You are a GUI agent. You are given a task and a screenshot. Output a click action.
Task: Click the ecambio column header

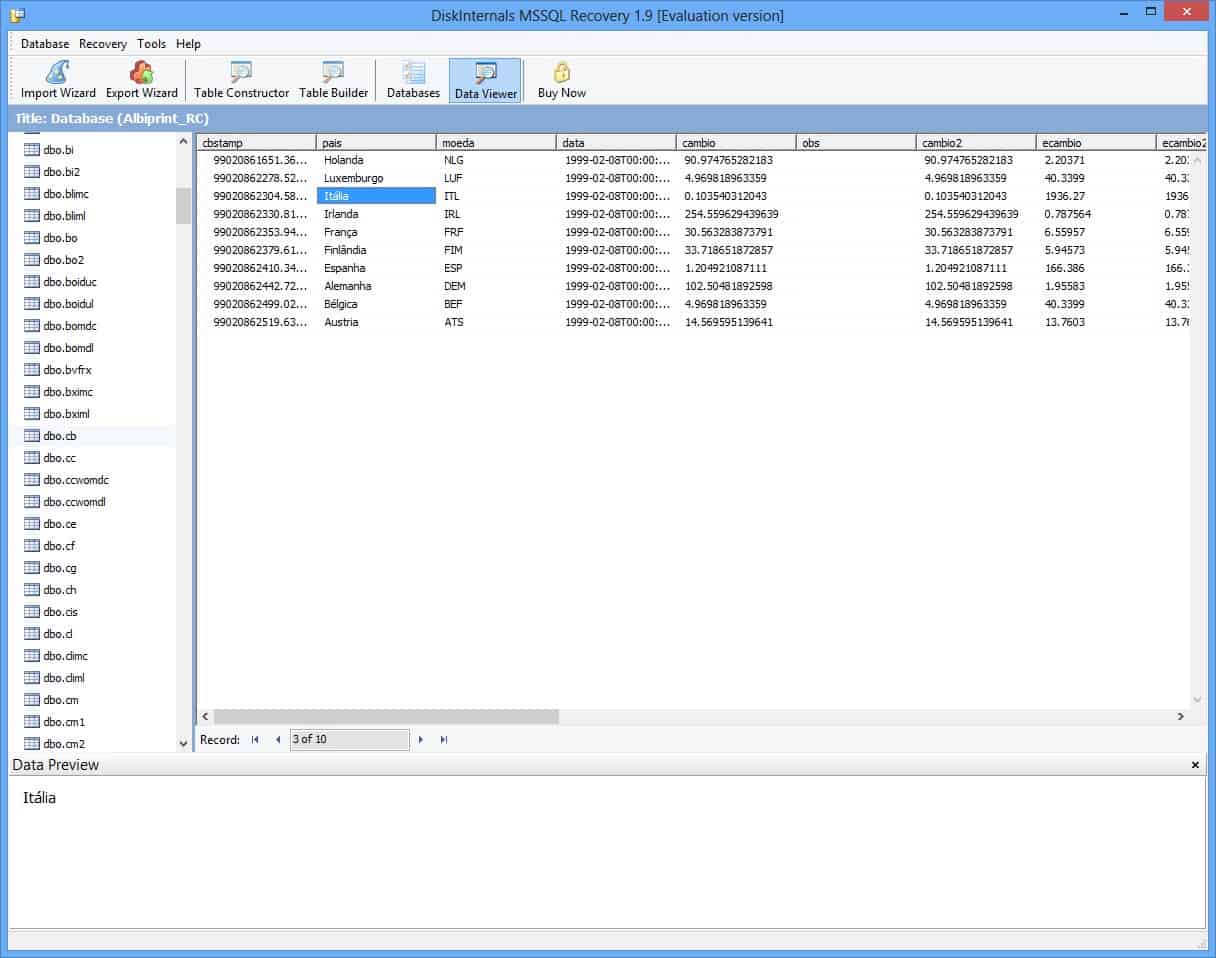[x=1096, y=143]
